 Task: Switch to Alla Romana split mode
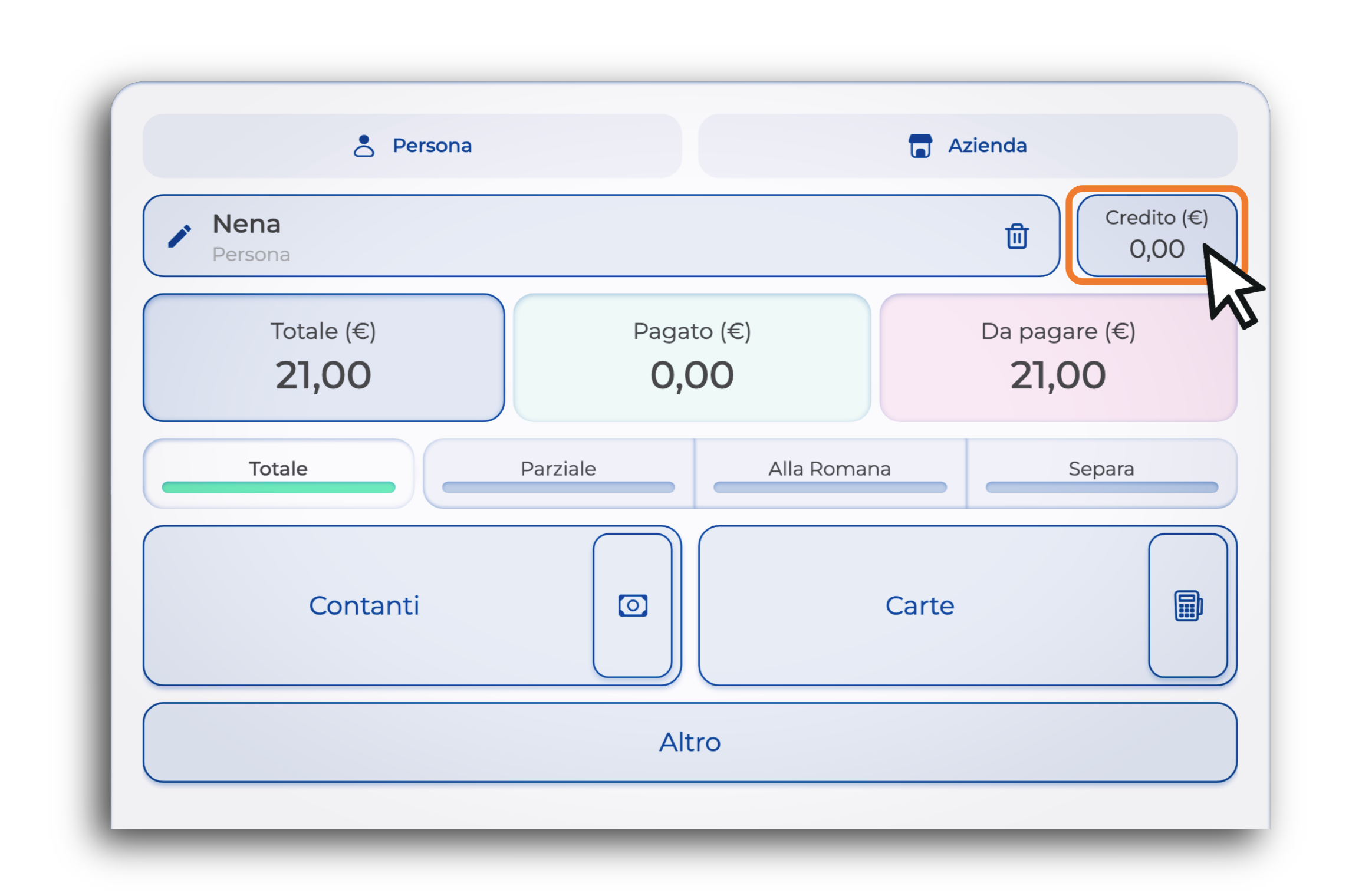click(x=829, y=473)
